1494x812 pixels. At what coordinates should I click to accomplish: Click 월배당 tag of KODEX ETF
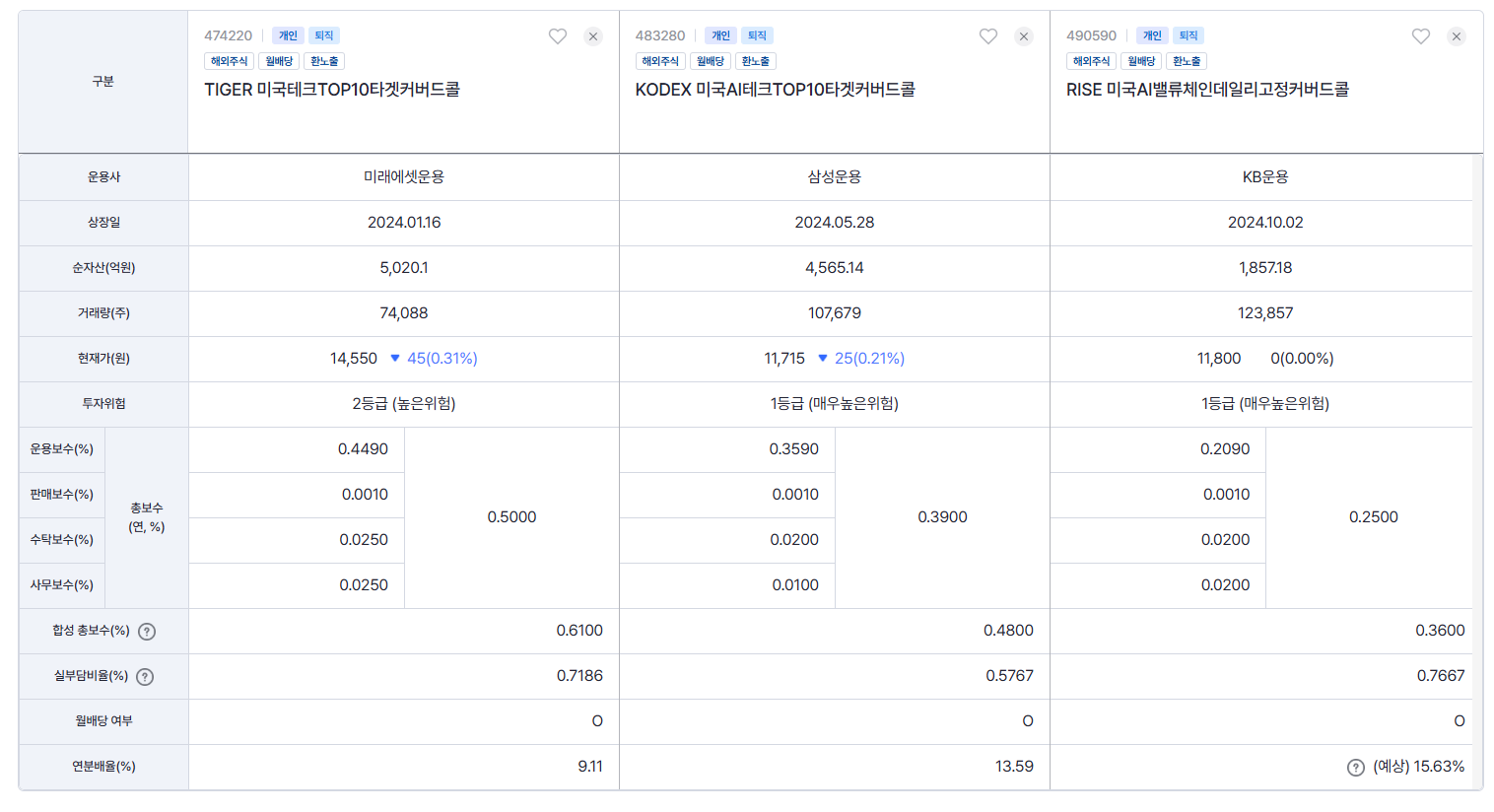coord(711,61)
